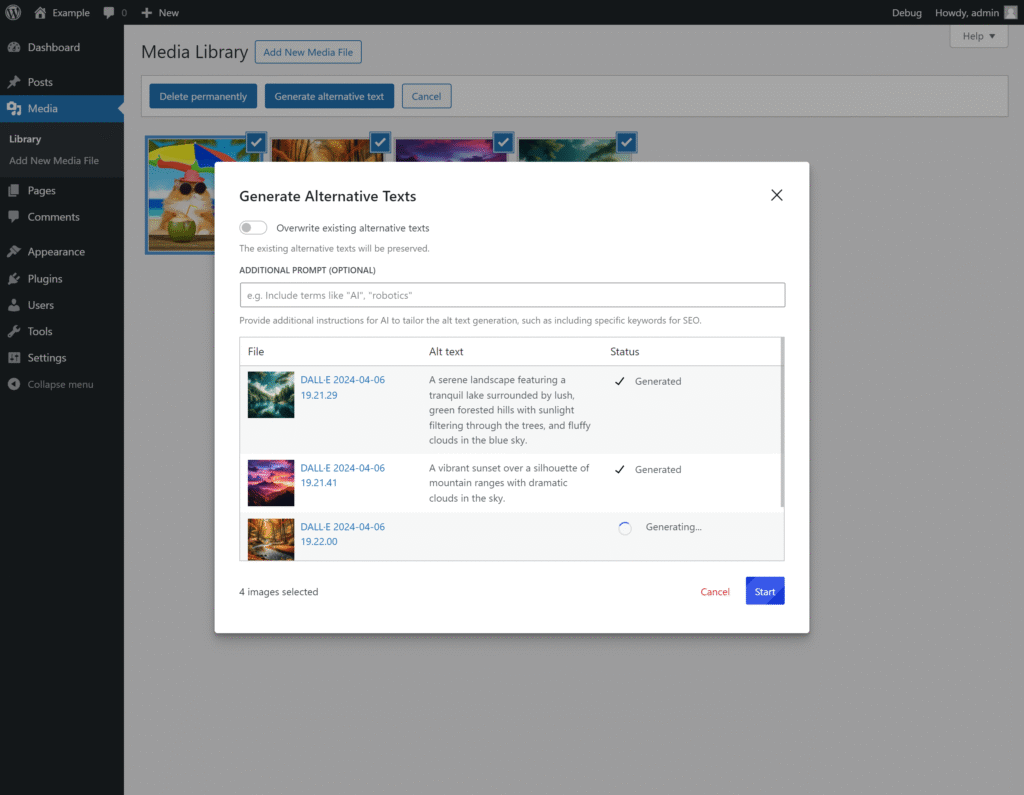1024x795 pixels.
Task: Open DALL·E 2024-04-06 19.22.00 file link
Action: 342,534
